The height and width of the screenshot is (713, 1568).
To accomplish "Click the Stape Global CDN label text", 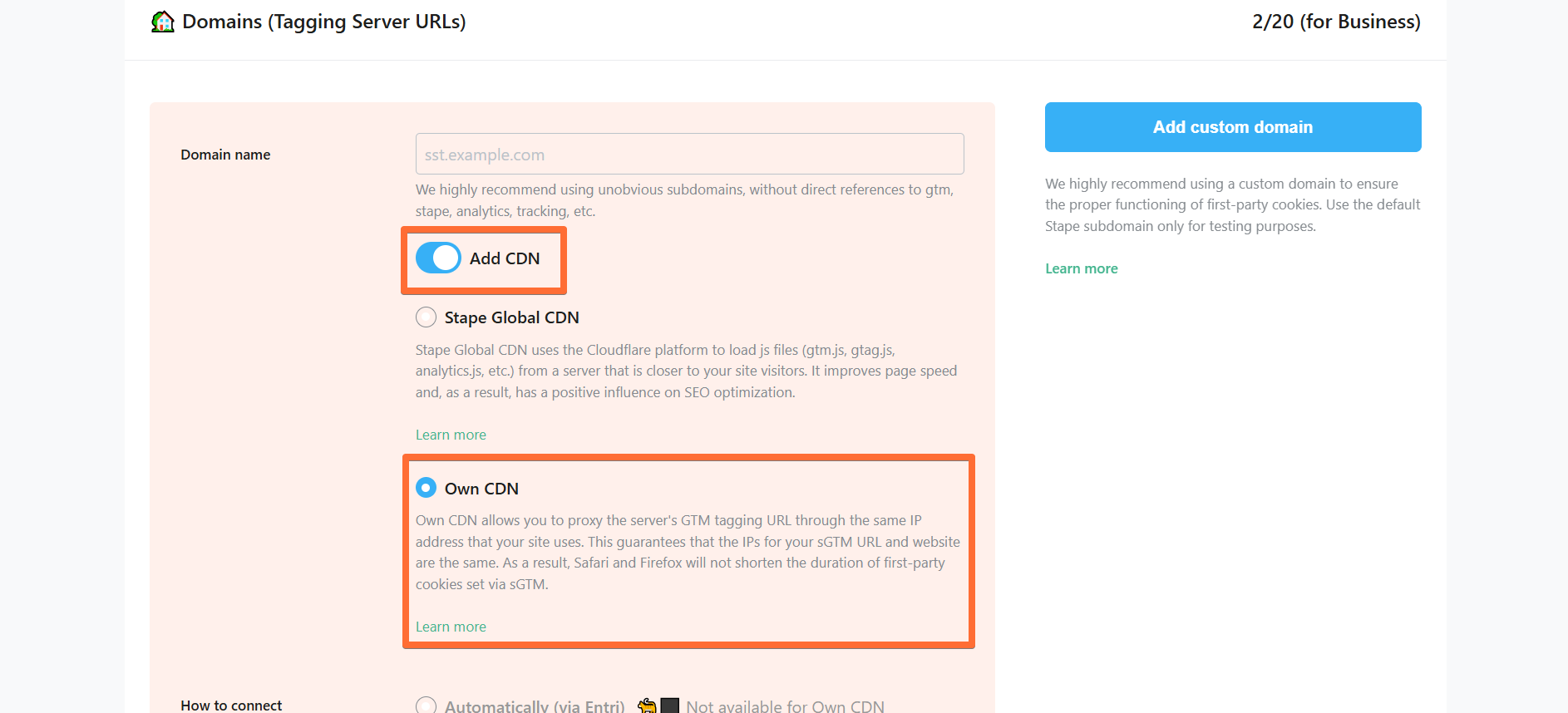I will point(511,317).
